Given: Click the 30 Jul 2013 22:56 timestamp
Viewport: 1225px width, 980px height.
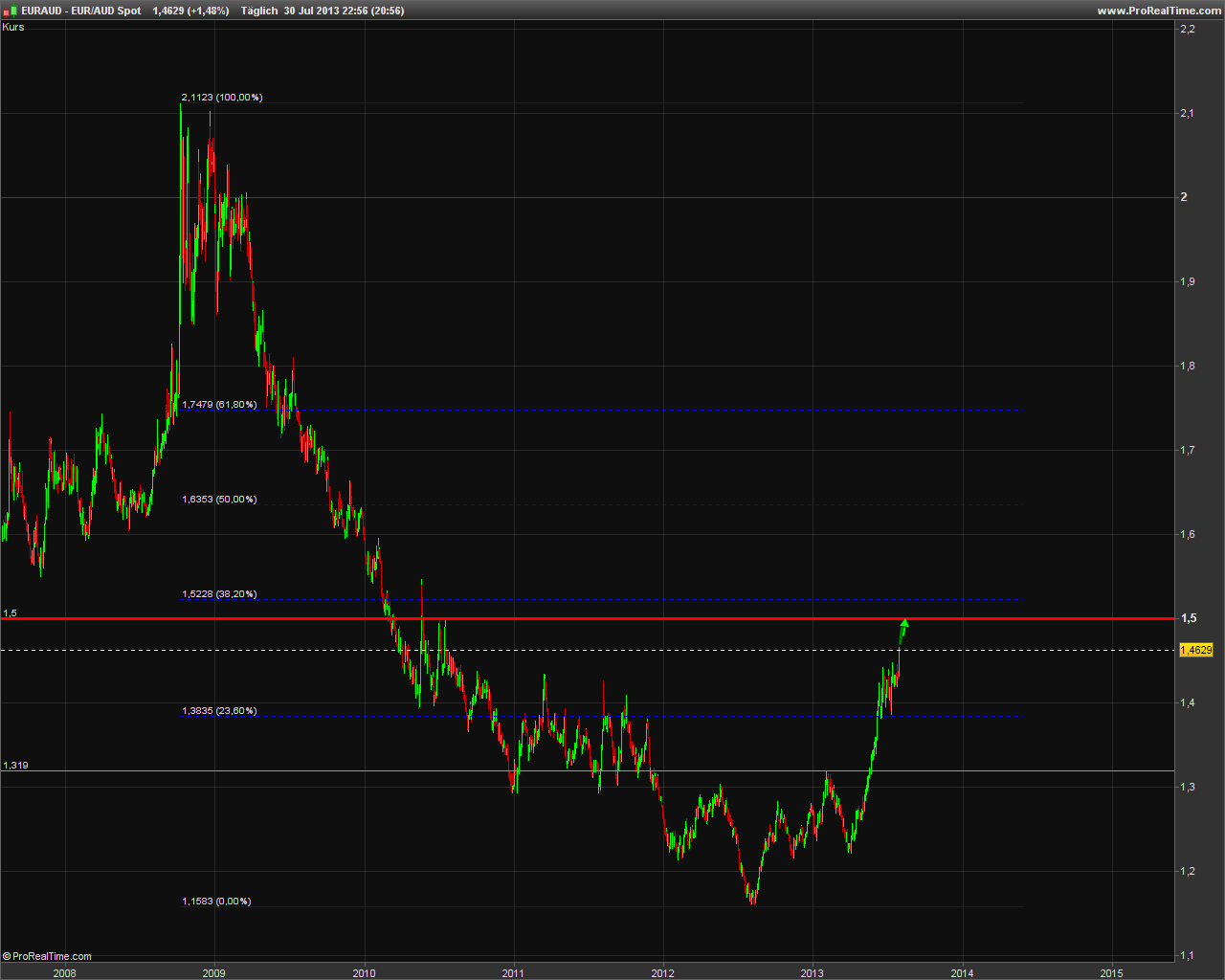Looking at the screenshot, I should tap(325, 11).
